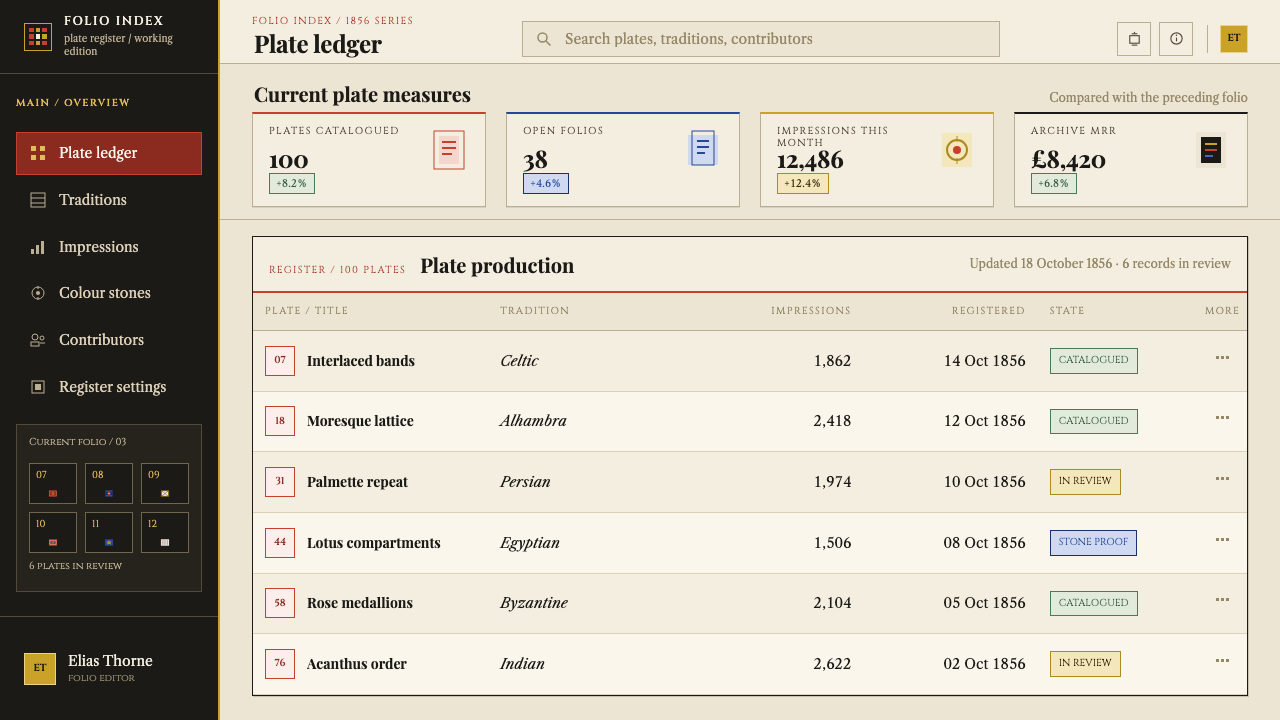Go to Plate ledger in sidebar
The image size is (1280, 720).
click(x=109, y=153)
